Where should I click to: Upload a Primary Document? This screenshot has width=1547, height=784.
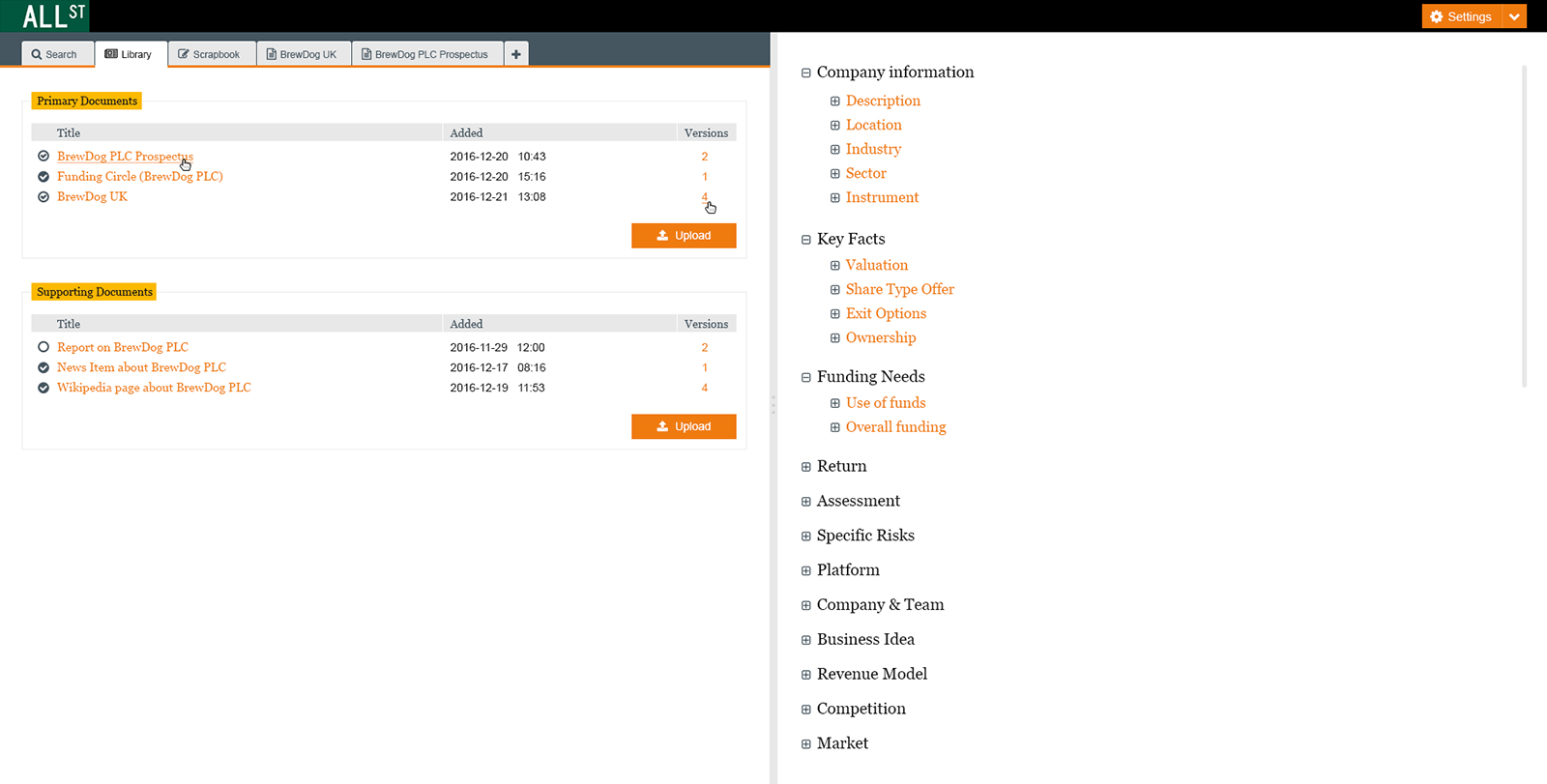684,235
